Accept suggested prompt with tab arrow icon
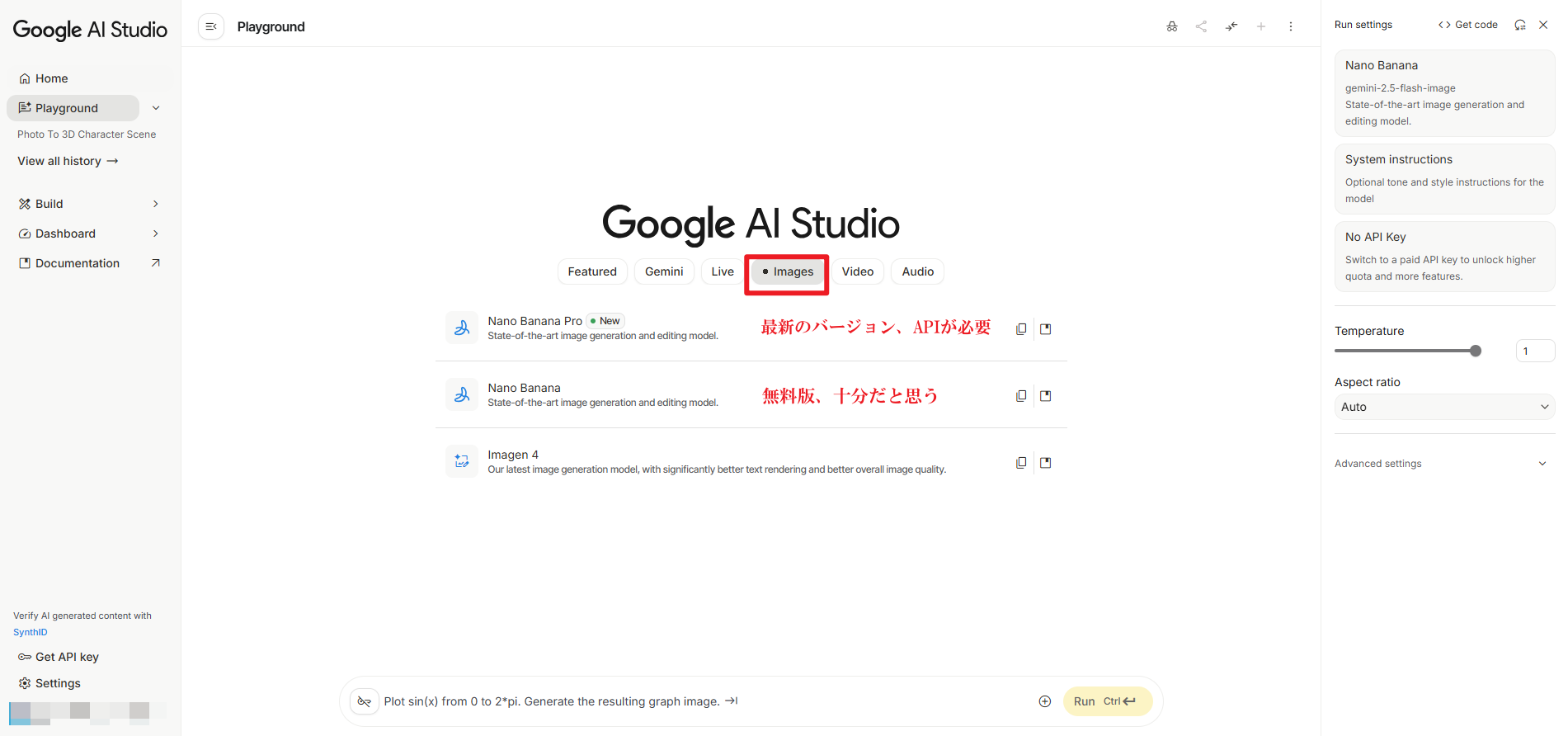The height and width of the screenshot is (736, 1568). pos(732,701)
